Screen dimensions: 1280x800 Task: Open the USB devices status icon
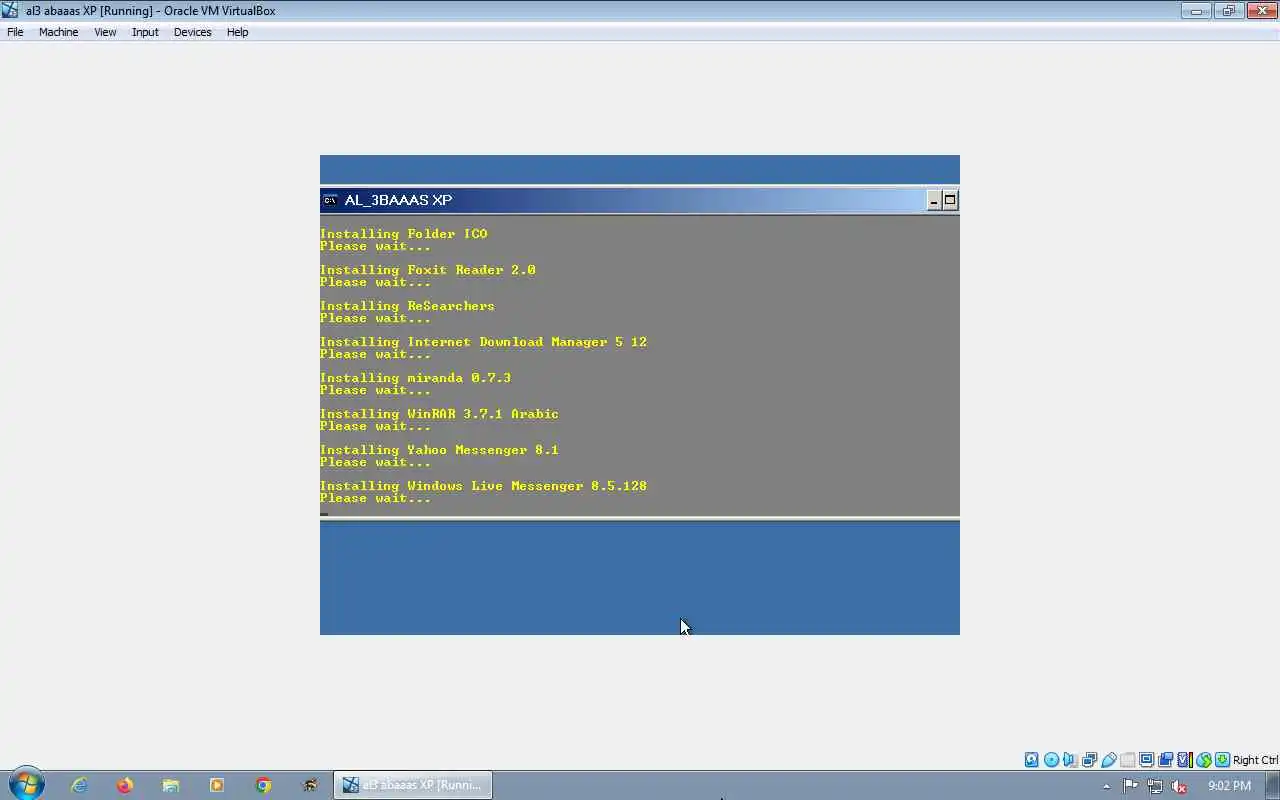1108,760
